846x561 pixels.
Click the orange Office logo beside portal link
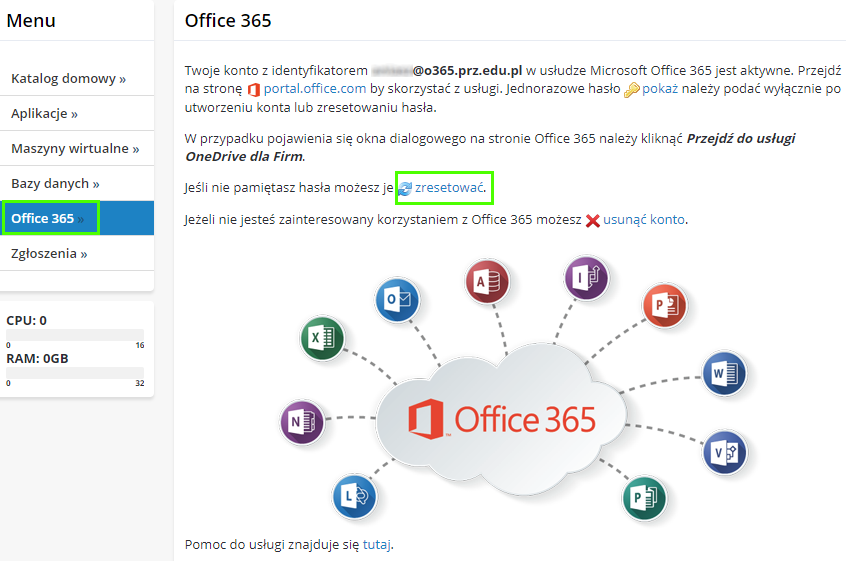click(254, 90)
